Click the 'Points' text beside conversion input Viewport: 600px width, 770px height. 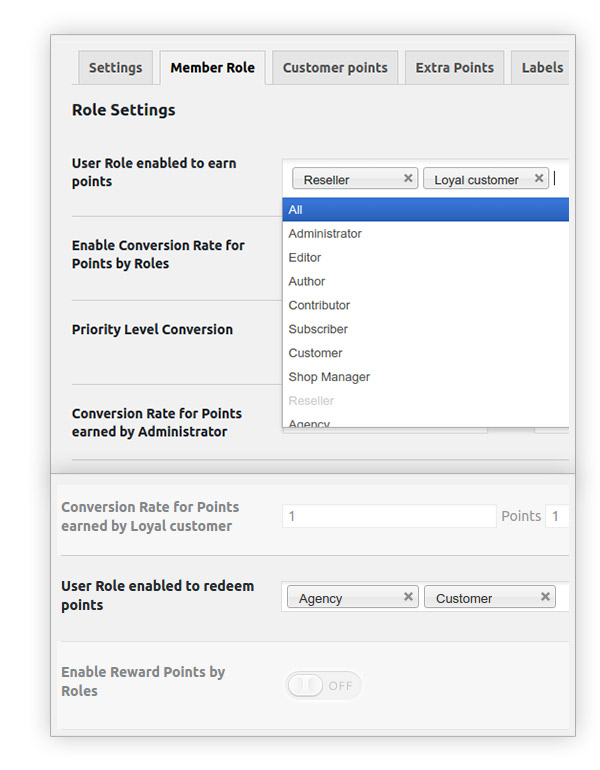(x=521, y=516)
